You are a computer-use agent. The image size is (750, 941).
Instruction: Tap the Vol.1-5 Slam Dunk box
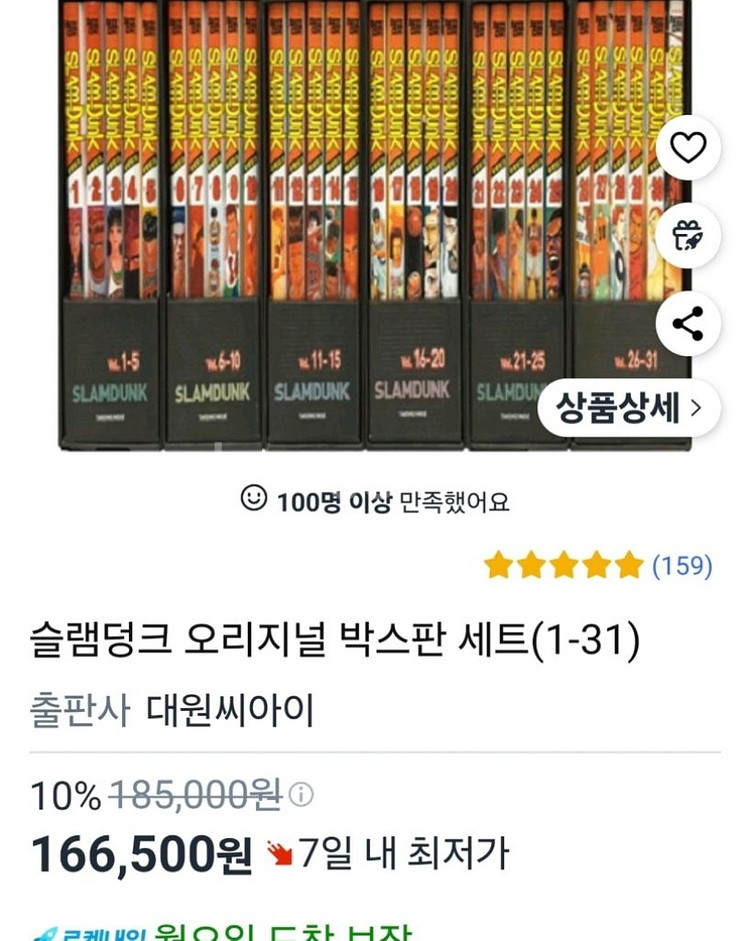pos(110,225)
